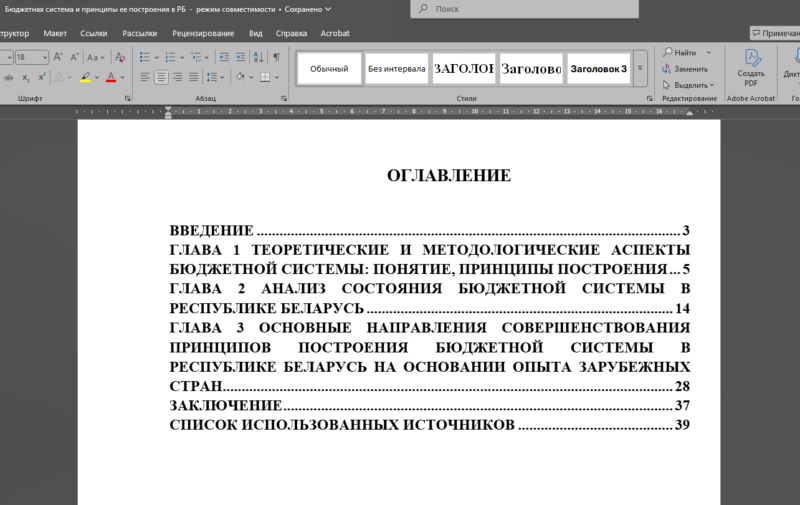Viewport: 800px width, 505px height.
Task: Align text to the left
Action: click(x=145, y=78)
